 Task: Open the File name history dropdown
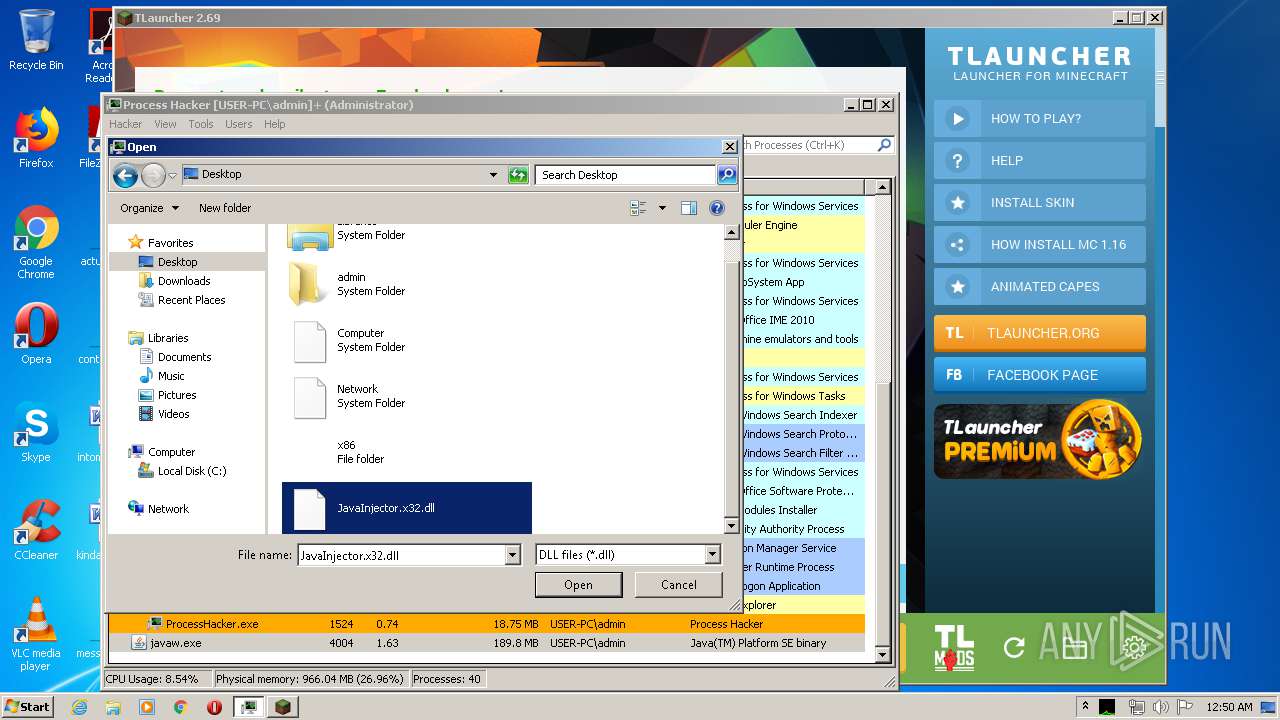click(x=513, y=555)
